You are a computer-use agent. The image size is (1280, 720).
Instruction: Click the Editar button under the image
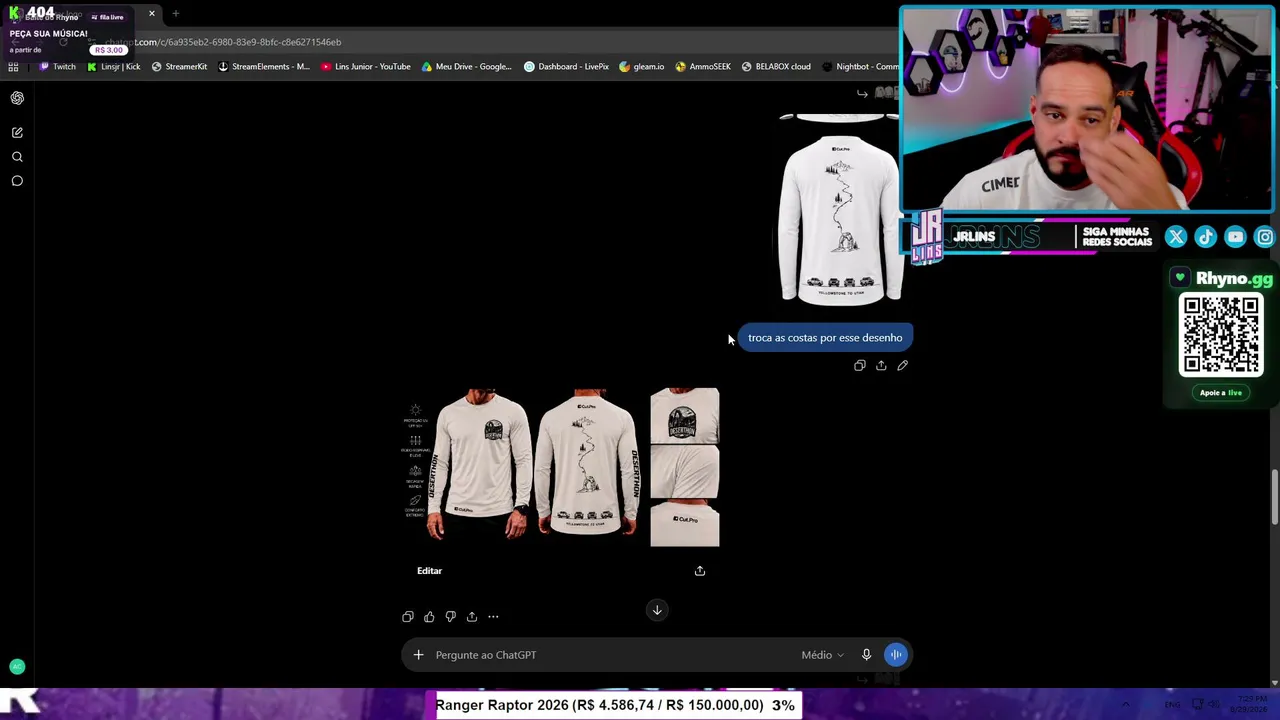point(429,571)
